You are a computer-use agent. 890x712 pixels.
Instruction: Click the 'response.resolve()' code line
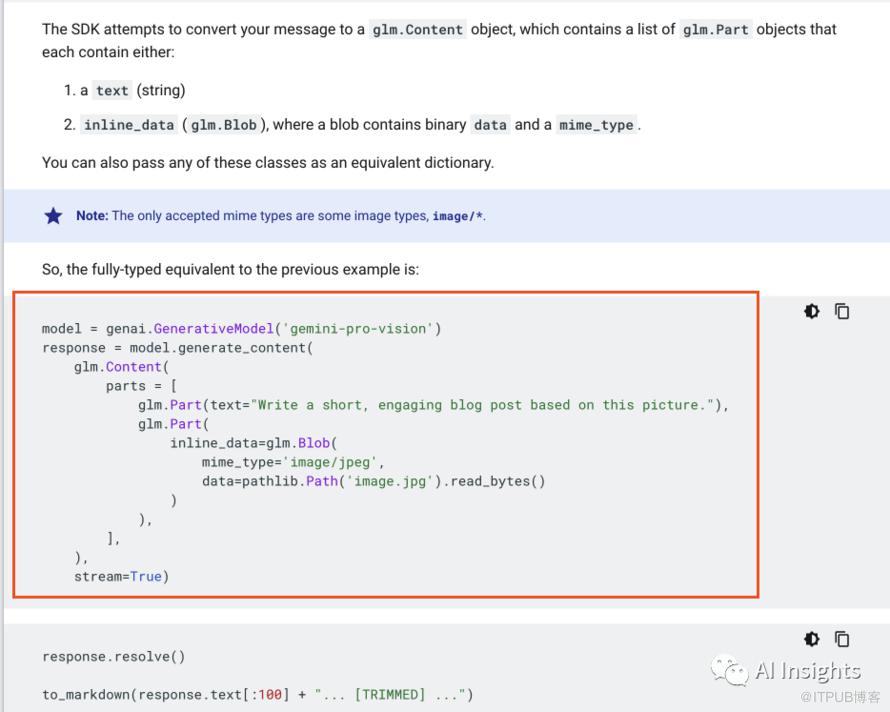[x=114, y=657]
